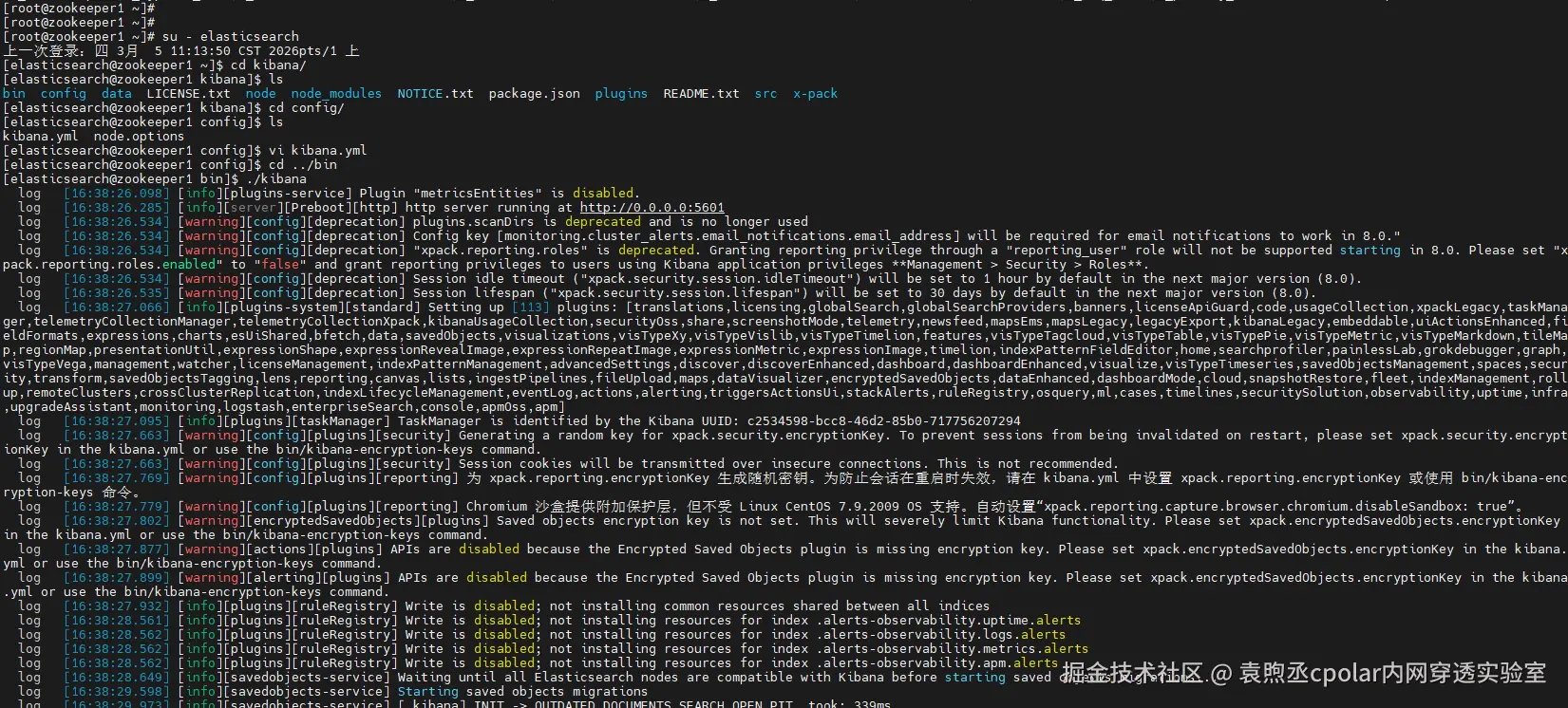The image size is (1568, 708).
Task: Select LICENSE.txt in the ls listing
Action: pyautogui.click(x=188, y=93)
